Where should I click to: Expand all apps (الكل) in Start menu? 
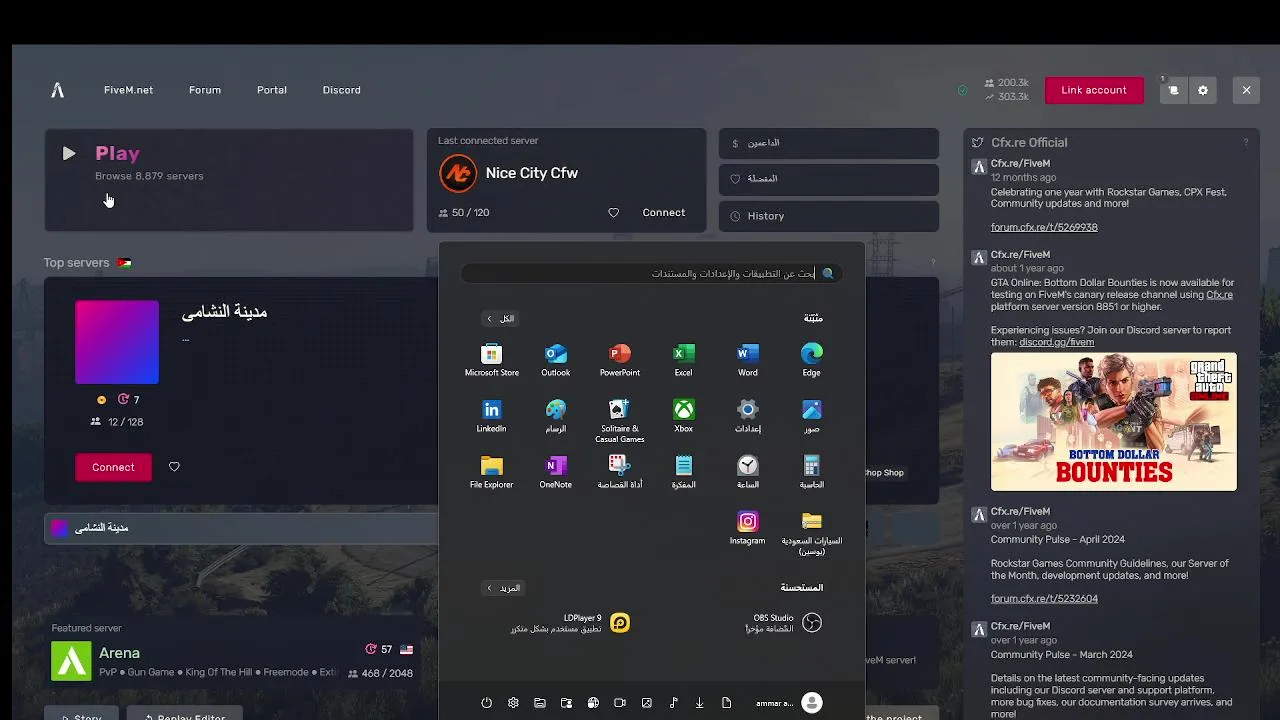pyautogui.click(x=499, y=319)
